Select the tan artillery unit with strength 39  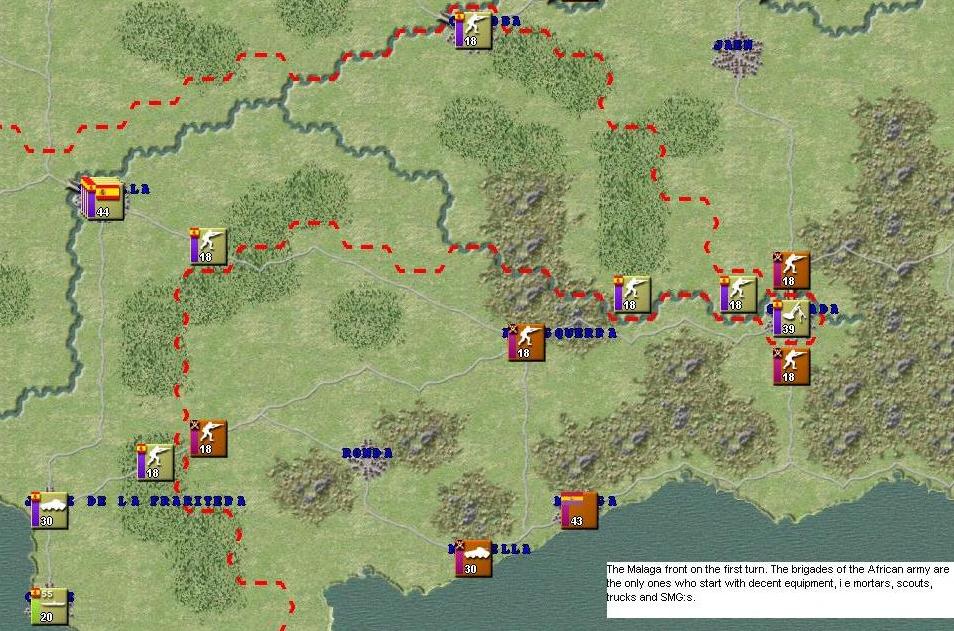pyautogui.click(x=790, y=318)
